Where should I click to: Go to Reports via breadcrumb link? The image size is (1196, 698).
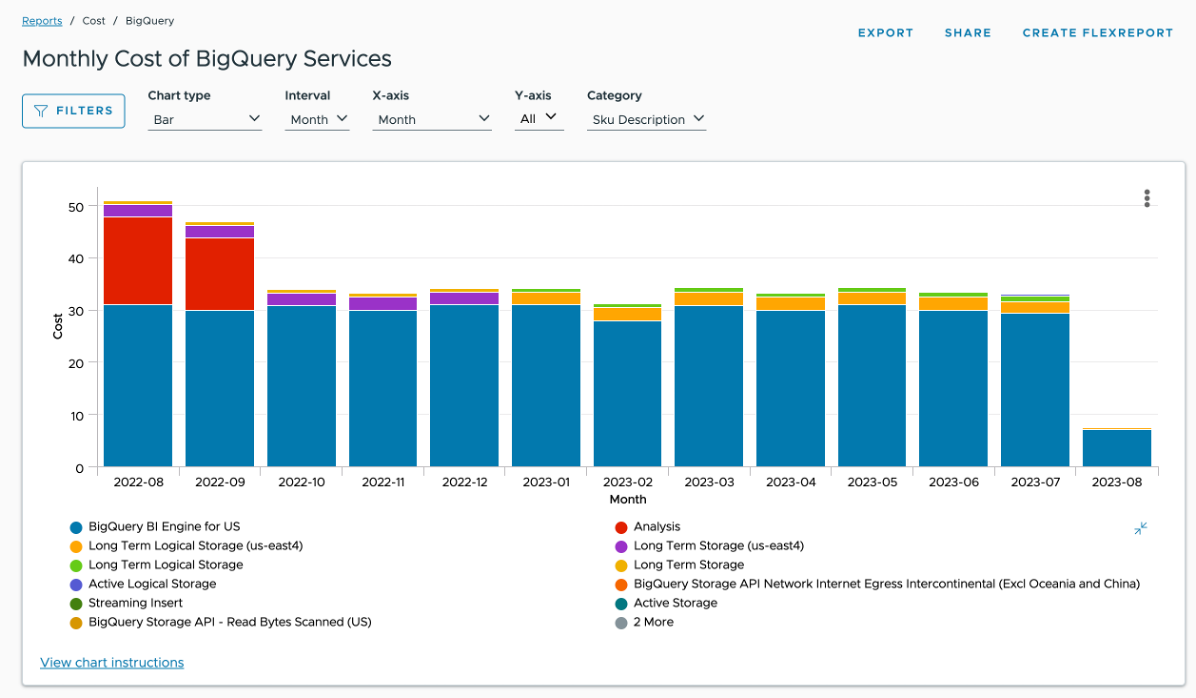[x=42, y=21]
